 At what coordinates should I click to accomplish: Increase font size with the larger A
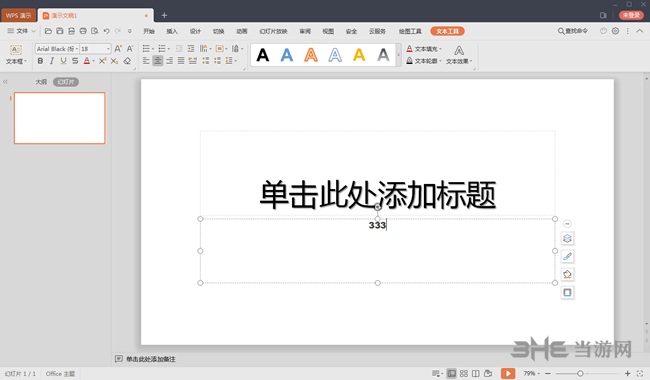(118, 48)
